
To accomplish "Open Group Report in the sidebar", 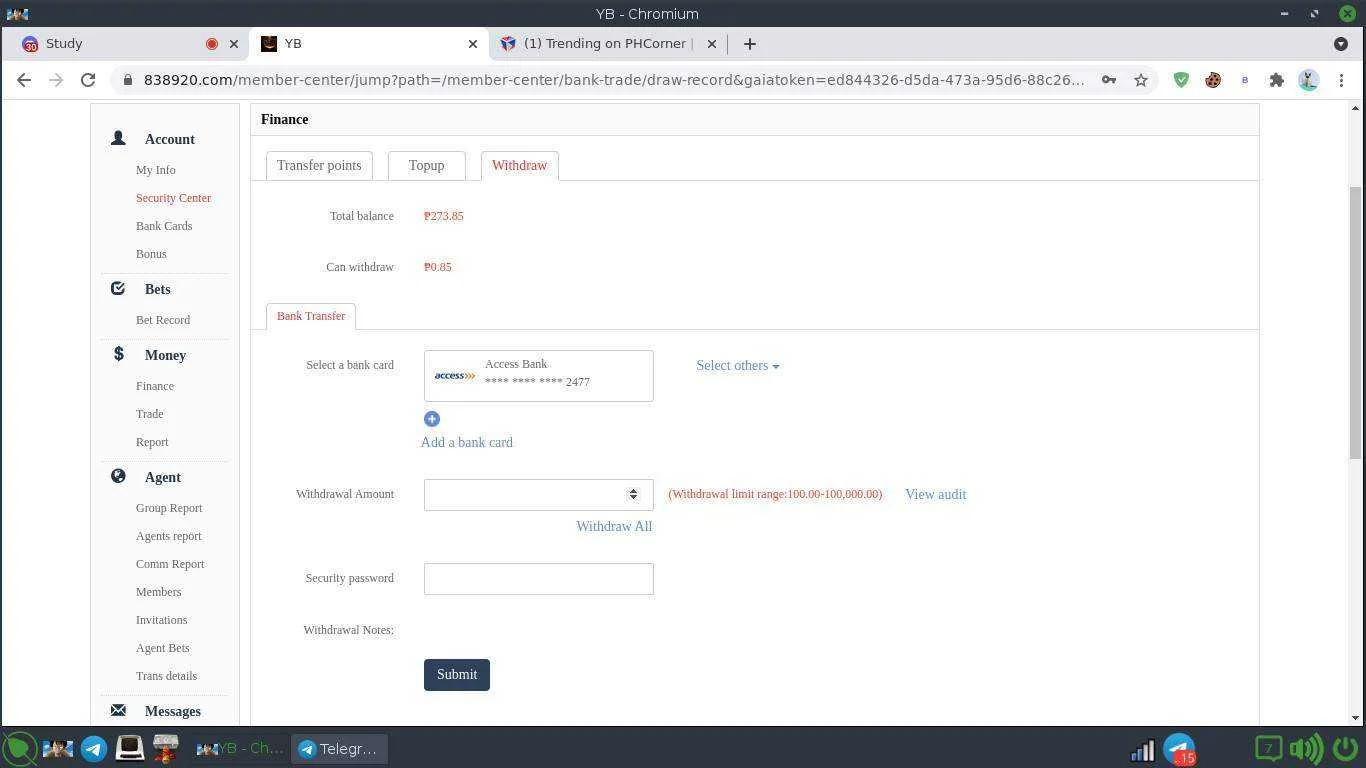I will [169, 508].
